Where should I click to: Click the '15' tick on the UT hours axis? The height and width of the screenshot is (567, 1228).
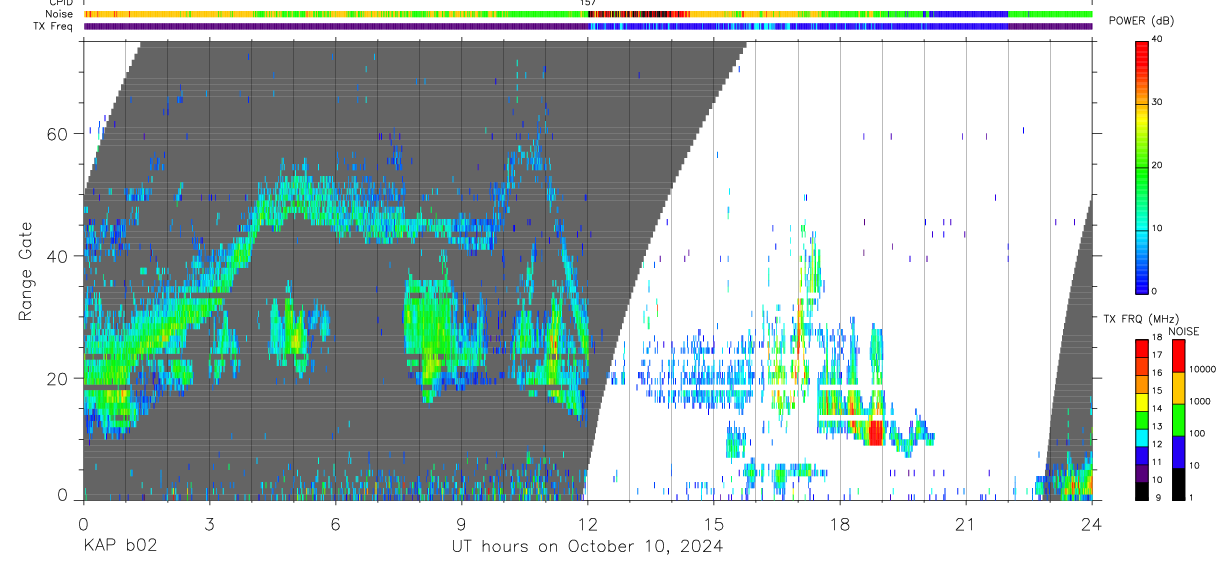(x=713, y=523)
